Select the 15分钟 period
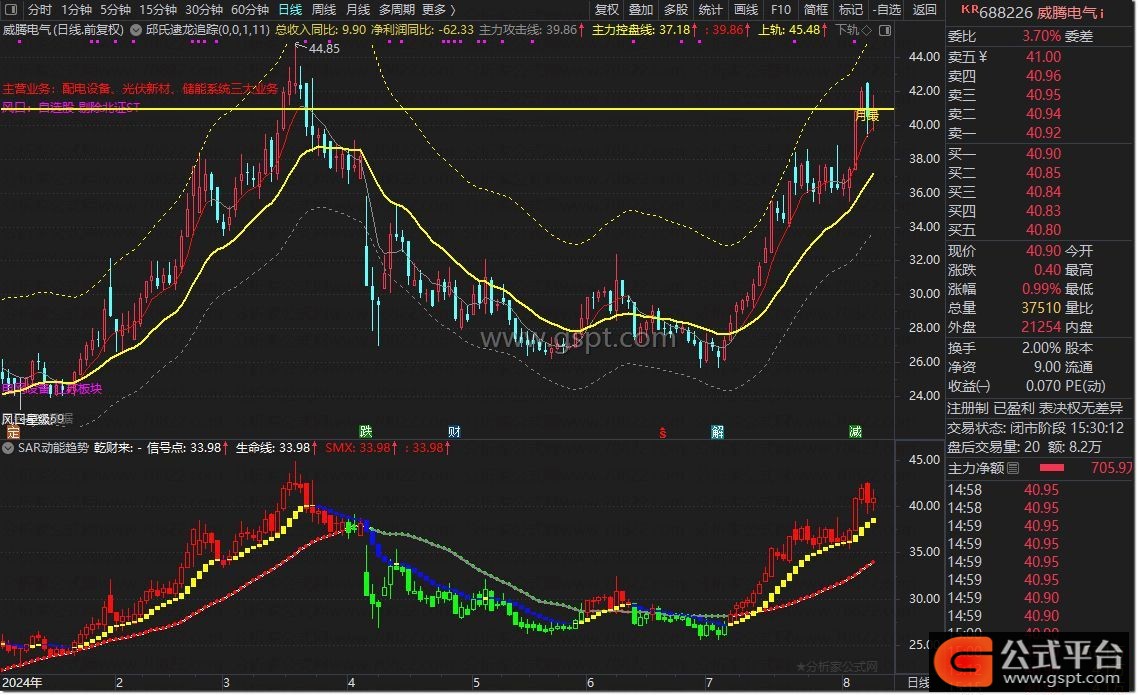Image resolution: width=1139 pixels, height=695 pixels. tap(158, 9)
